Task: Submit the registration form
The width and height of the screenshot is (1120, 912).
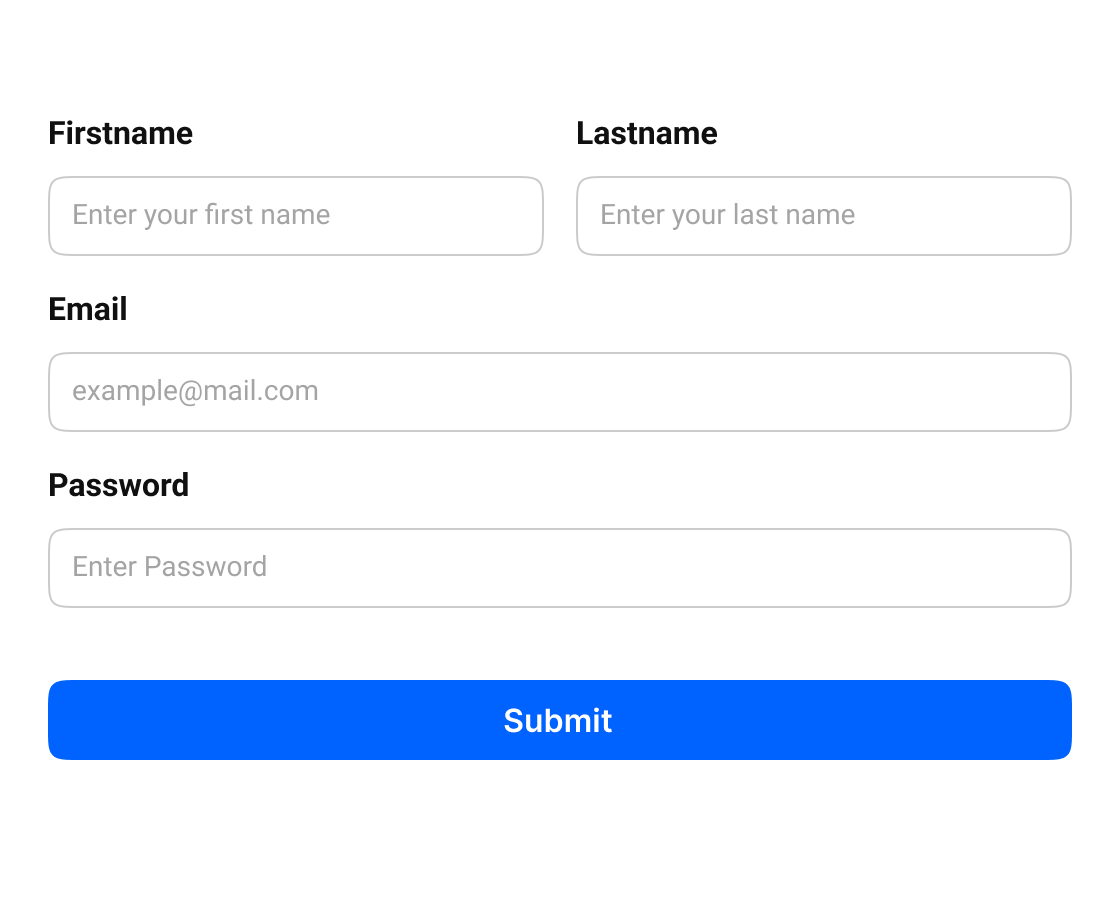Action: (x=560, y=720)
